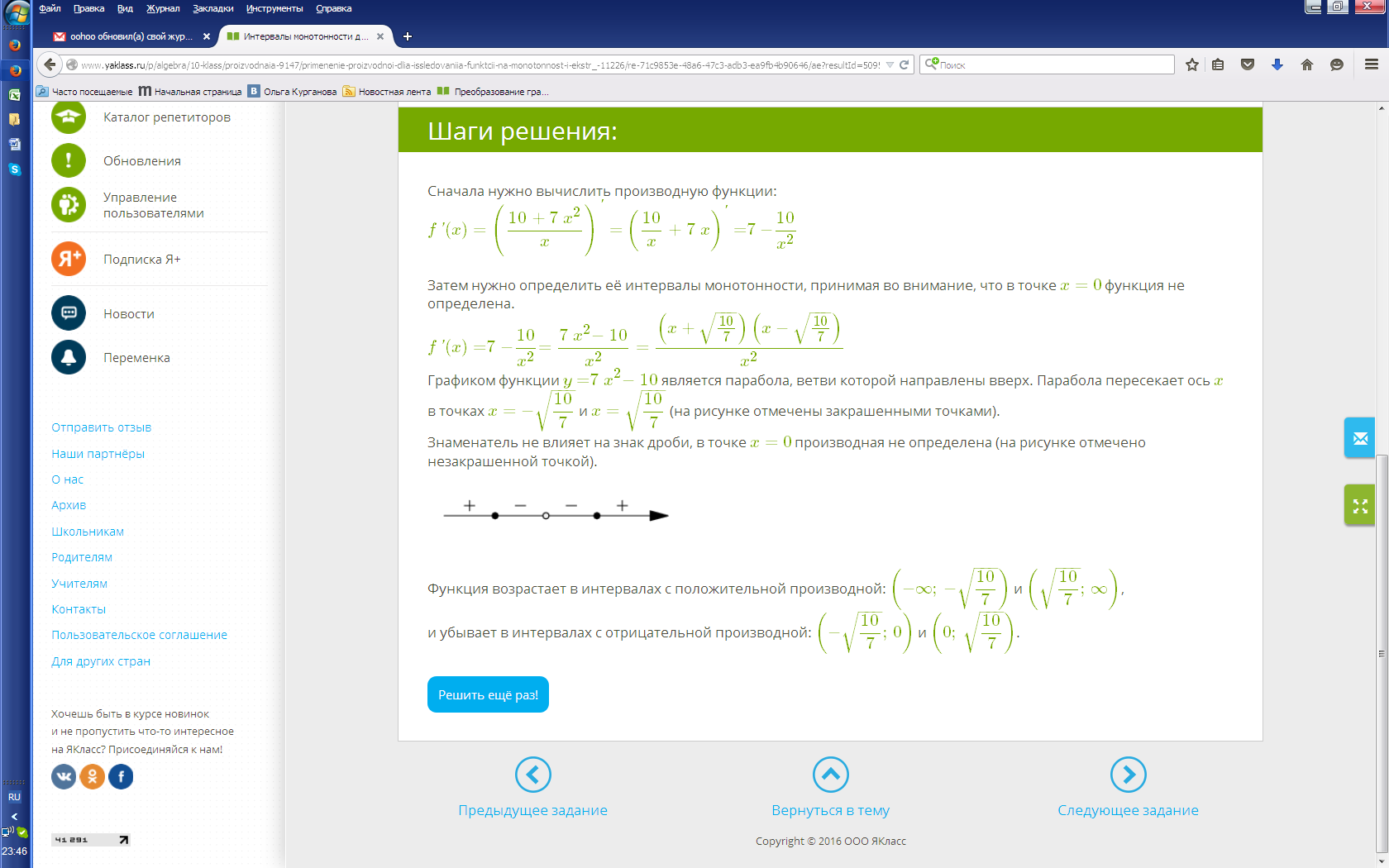Open the Инструменты menu

pos(274,8)
